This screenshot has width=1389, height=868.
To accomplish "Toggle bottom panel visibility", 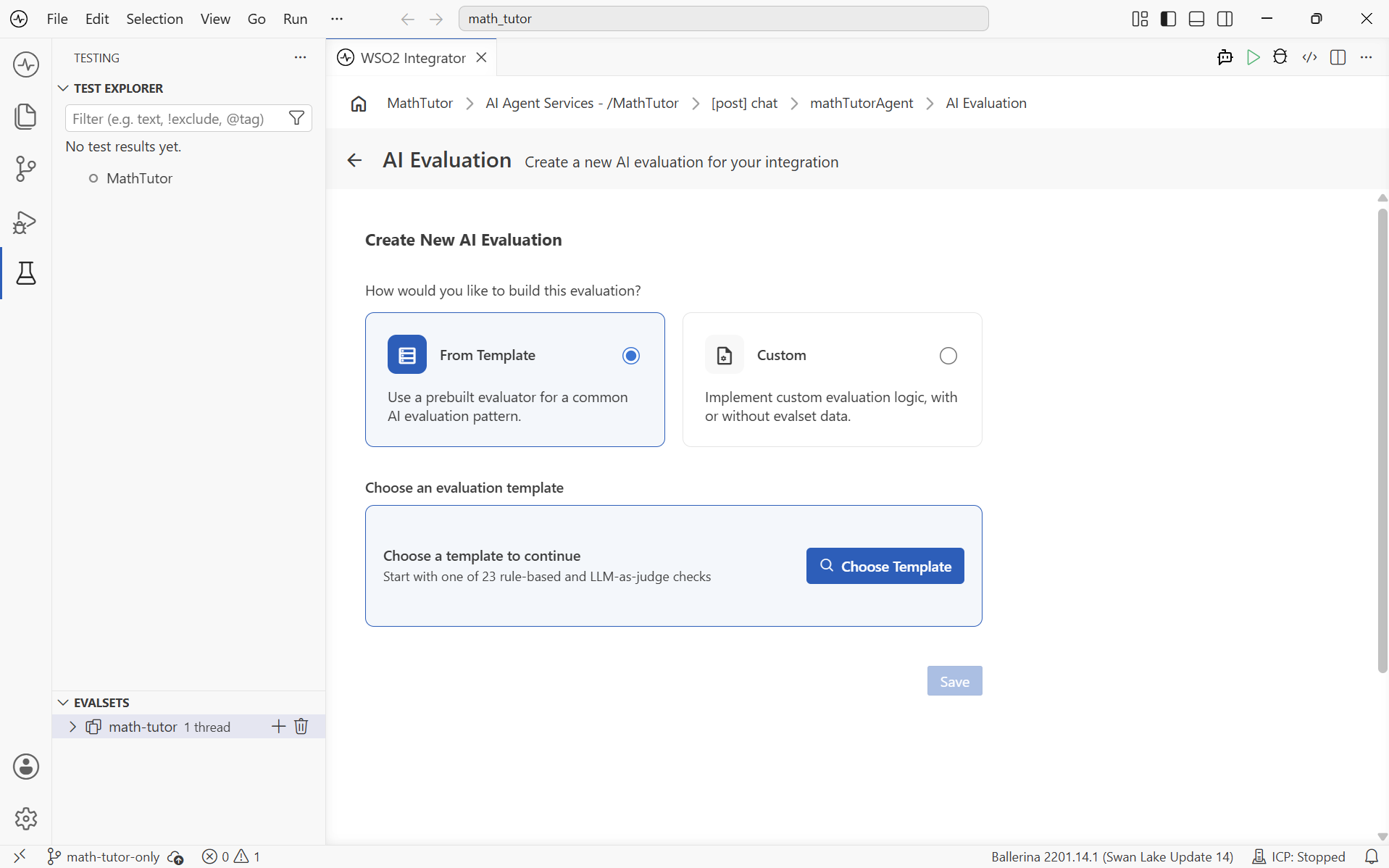I will click(1196, 19).
